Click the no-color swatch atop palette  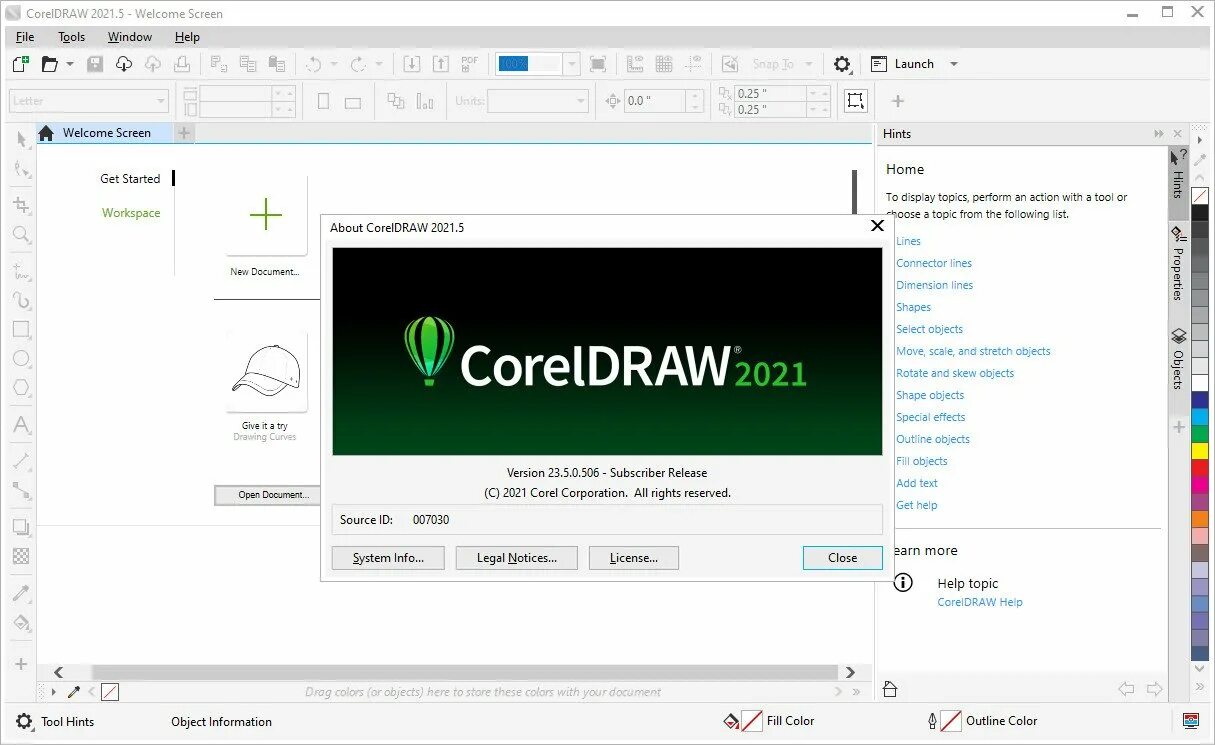[x=1200, y=195]
